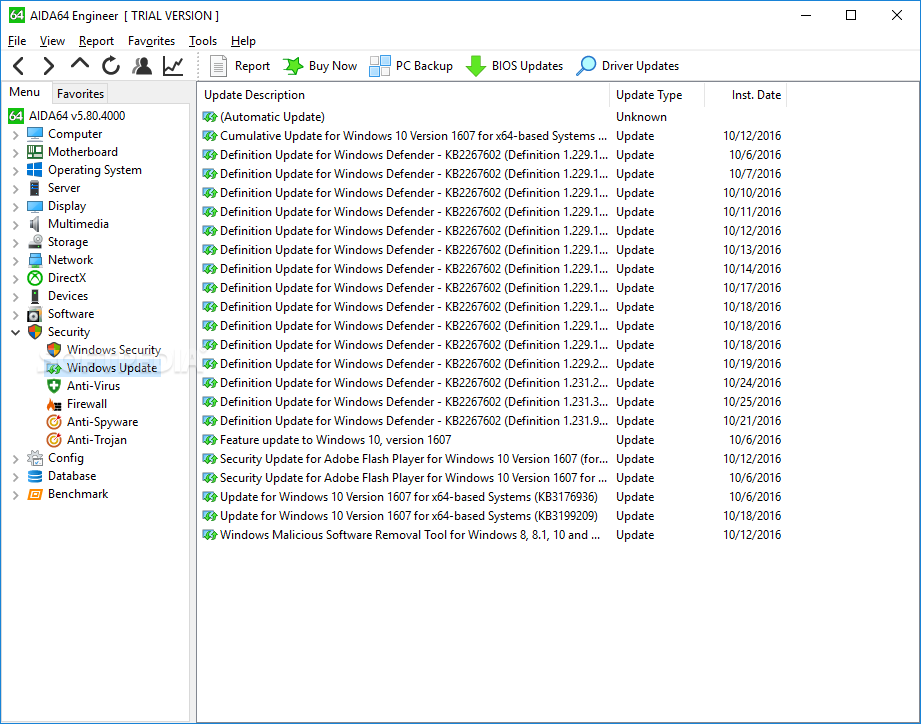921x724 pixels.
Task: Select the AIDA64 v5.80.4000 root node
Action: pyautogui.click(x=77, y=116)
